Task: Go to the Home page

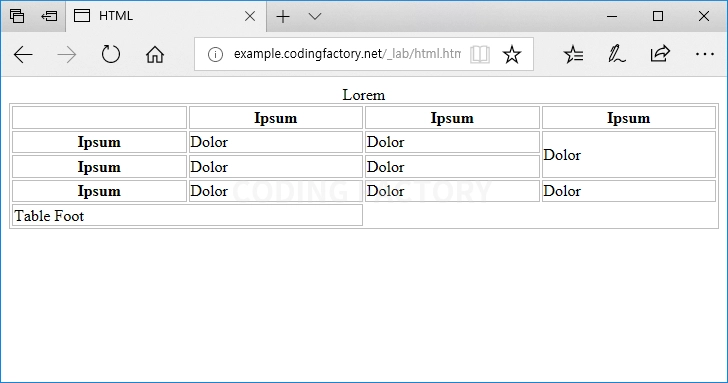Action: (x=155, y=54)
